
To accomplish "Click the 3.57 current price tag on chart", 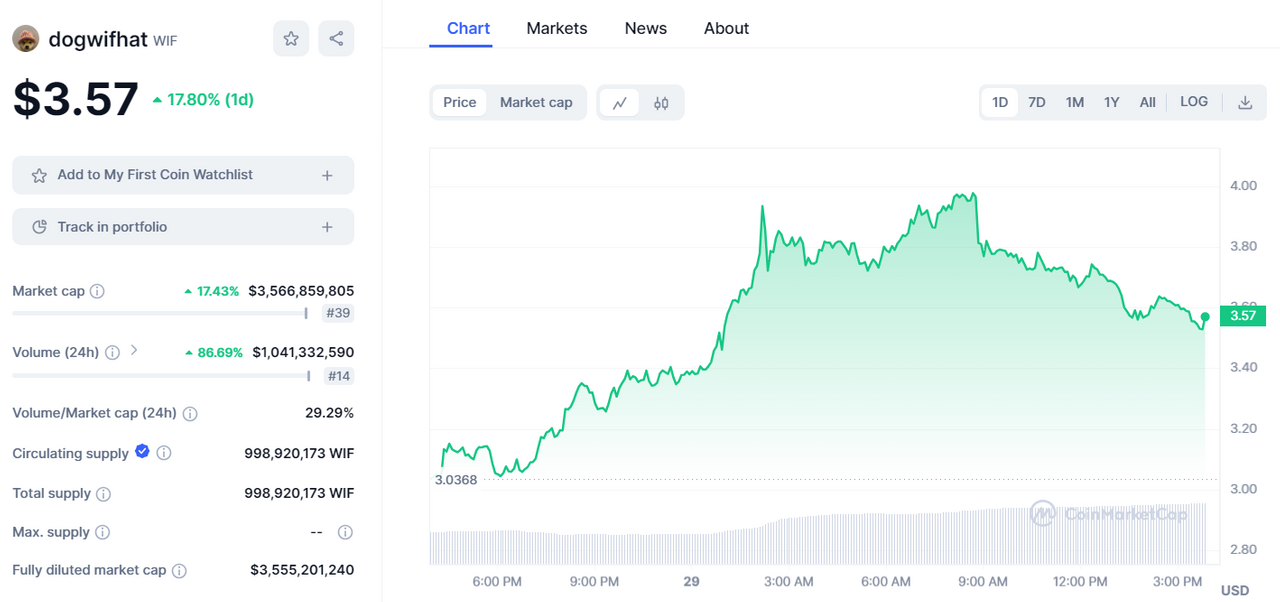I will pyautogui.click(x=1243, y=316).
